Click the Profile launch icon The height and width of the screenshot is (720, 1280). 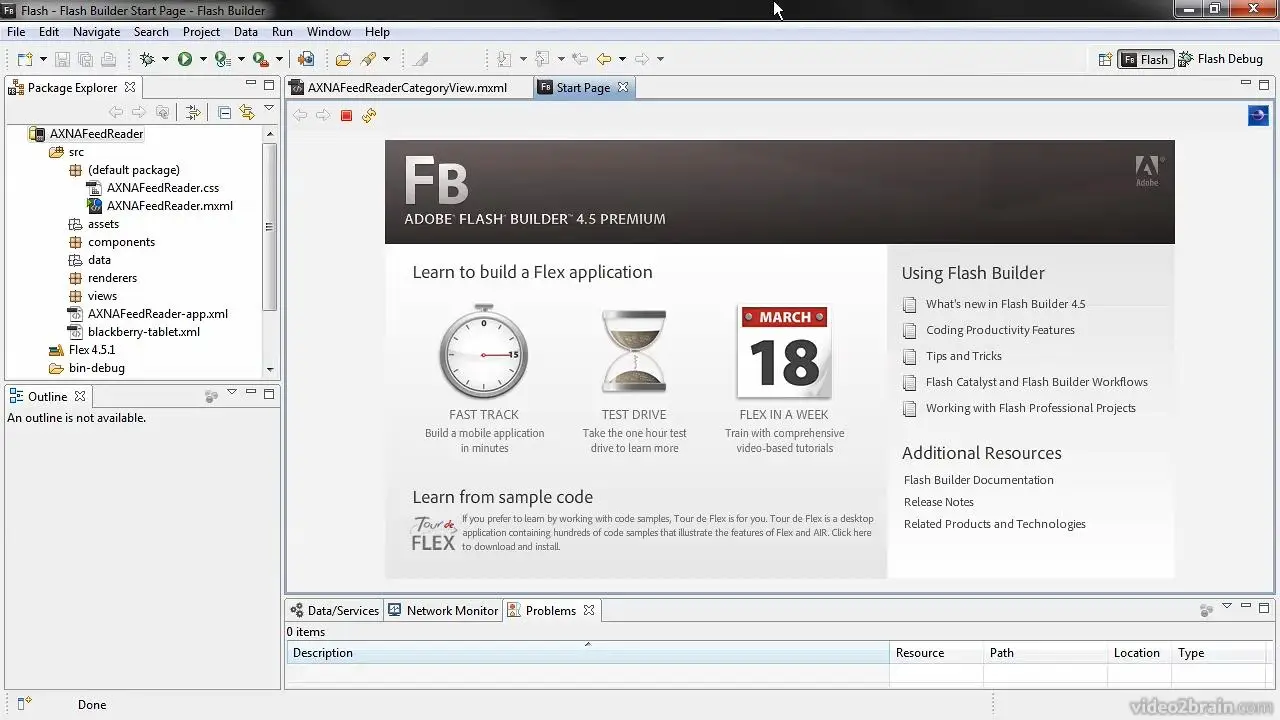click(222, 59)
